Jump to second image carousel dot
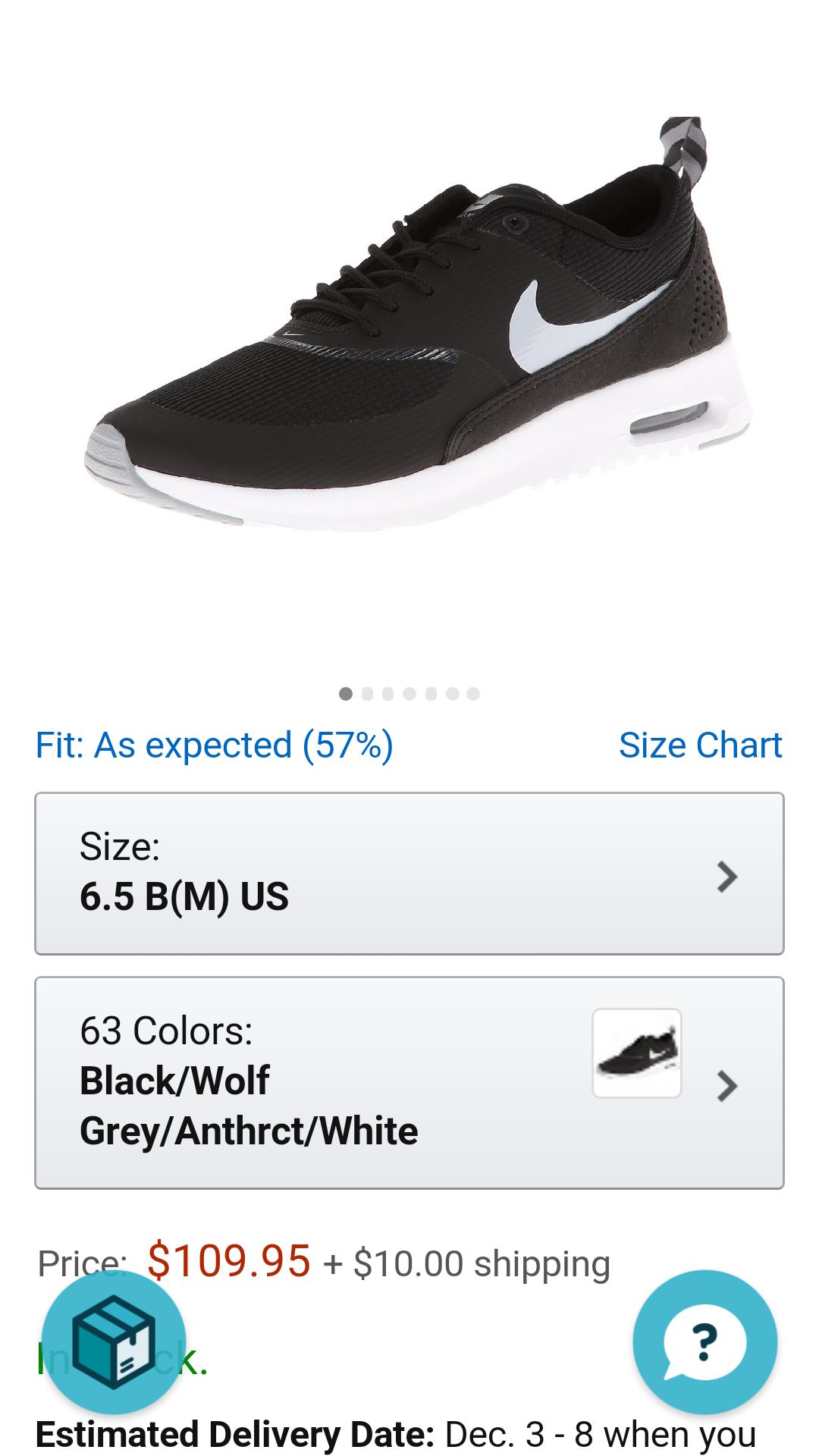This screenshot has width=819, height=1456. 368,694
